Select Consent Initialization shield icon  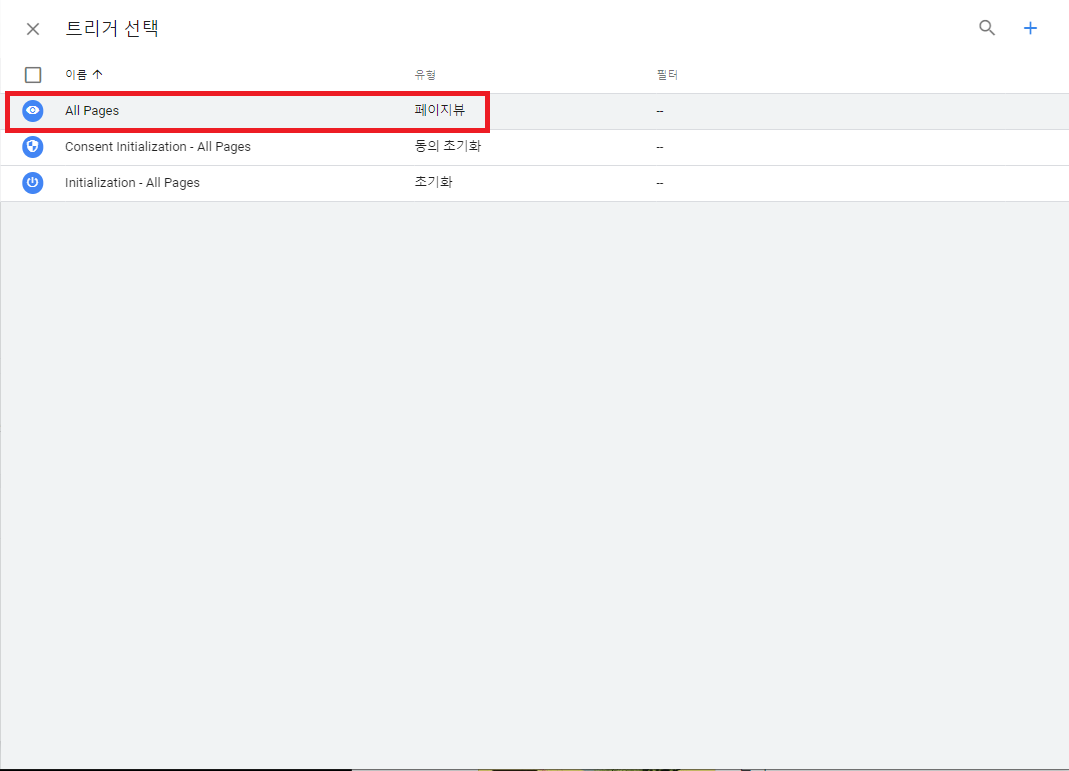(33, 147)
